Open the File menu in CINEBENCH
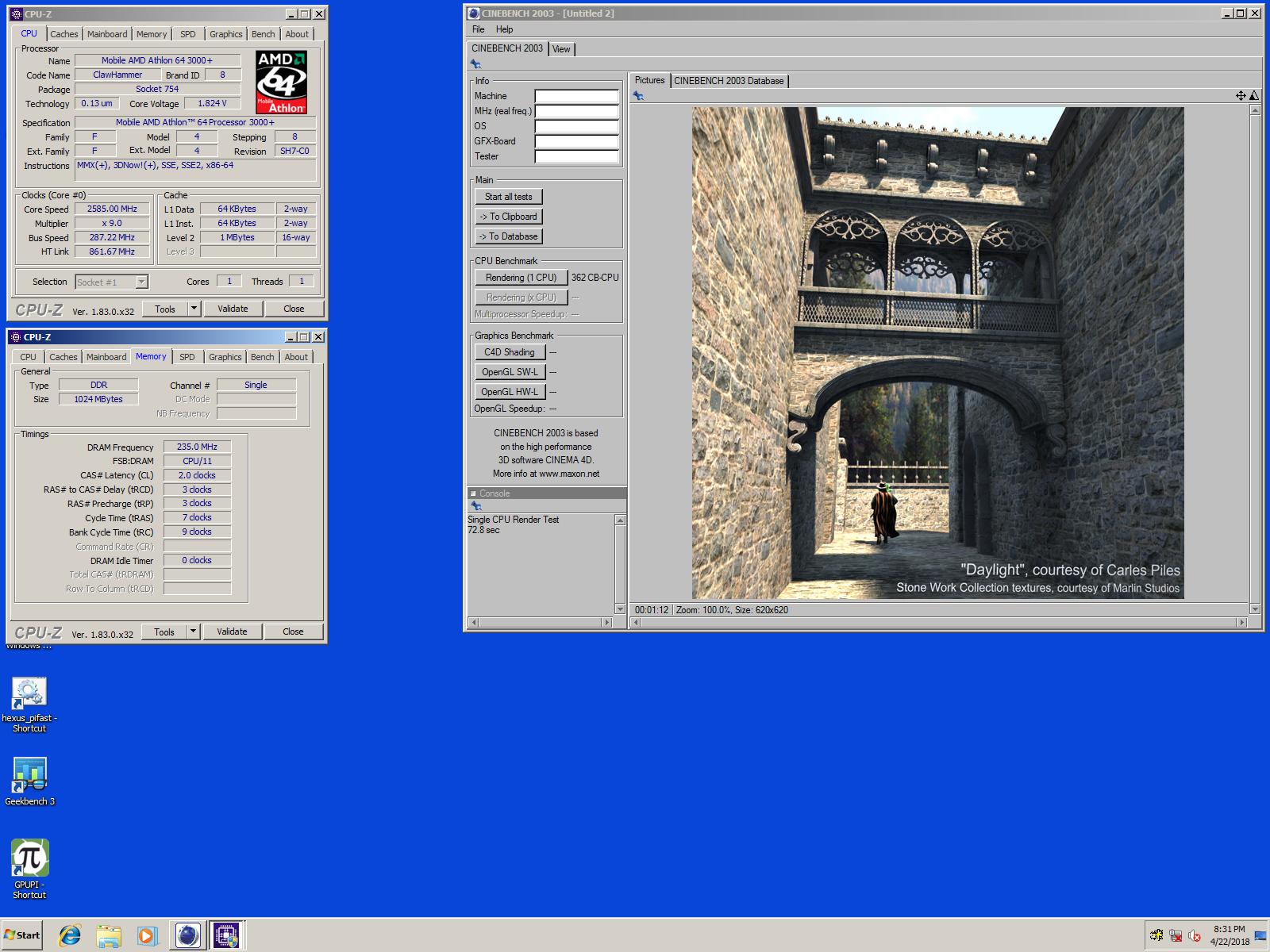 click(478, 29)
